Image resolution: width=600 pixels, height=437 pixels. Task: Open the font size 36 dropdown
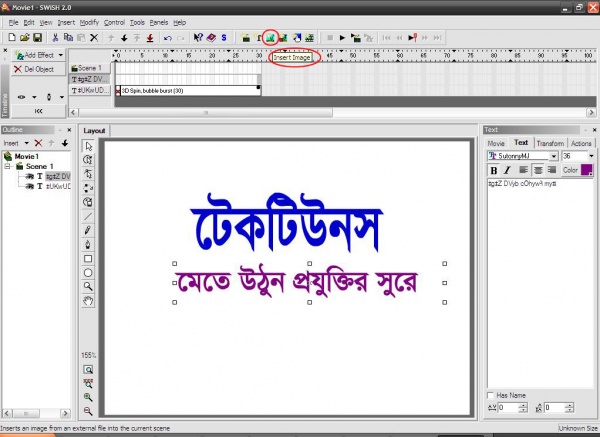coord(591,156)
